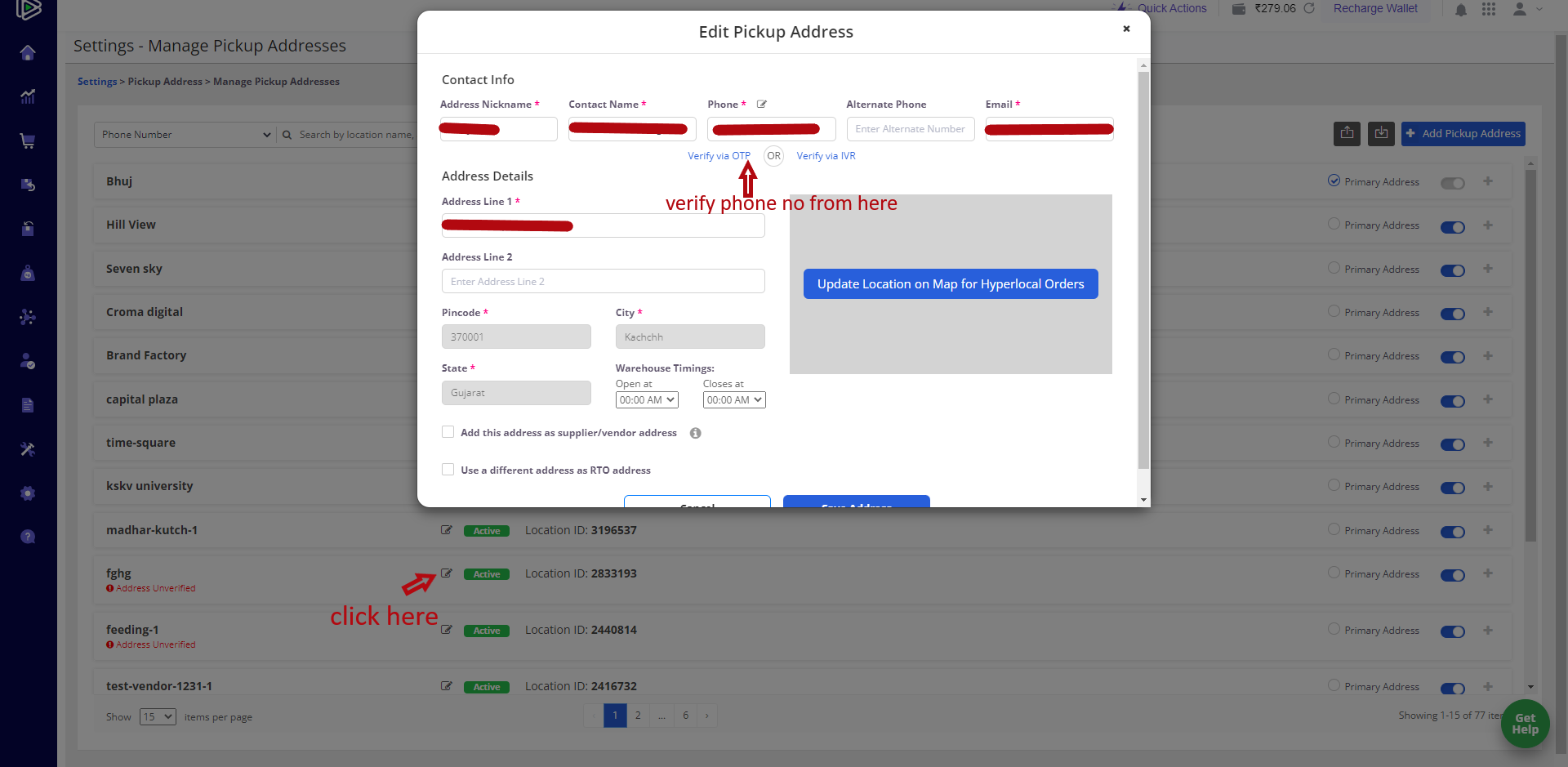The height and width of the screenshot is (767, 1568).
Task: Open the 'Open at' warehouse timing dropdown
Action: pyautogui.click(x=647, y=400)
